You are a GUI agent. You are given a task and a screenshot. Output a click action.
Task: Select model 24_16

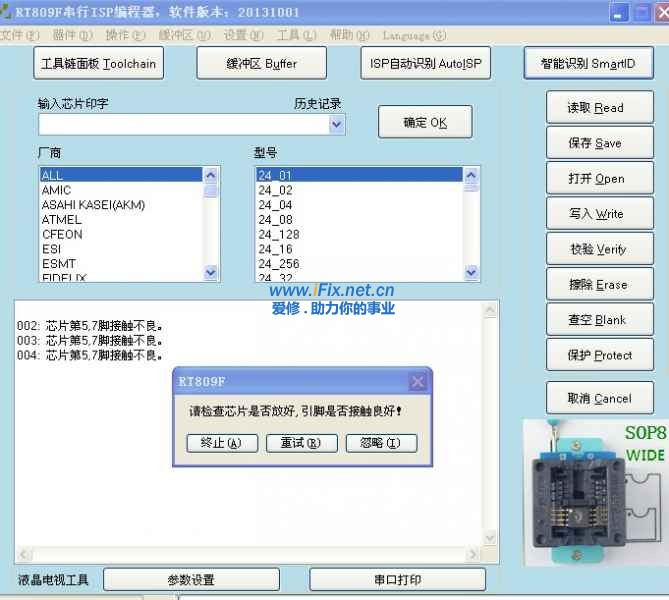pos(359,249)
